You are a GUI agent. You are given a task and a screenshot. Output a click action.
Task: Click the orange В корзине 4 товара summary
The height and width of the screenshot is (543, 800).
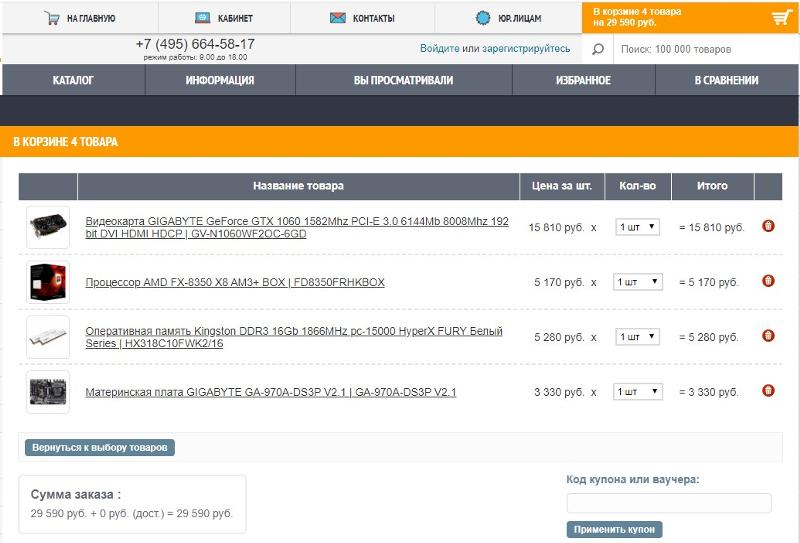coord(690,17)
